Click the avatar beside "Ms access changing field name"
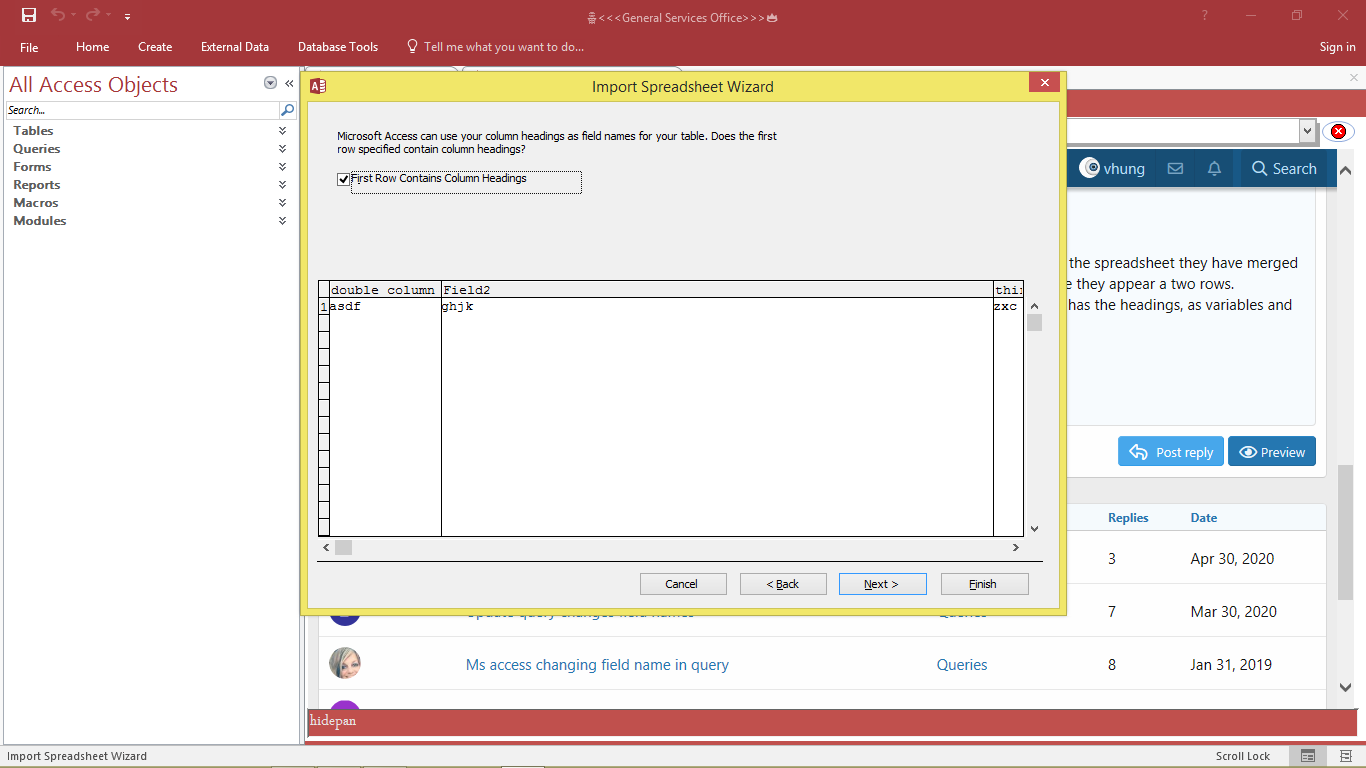1366x768 pixels. click(345, 663)
